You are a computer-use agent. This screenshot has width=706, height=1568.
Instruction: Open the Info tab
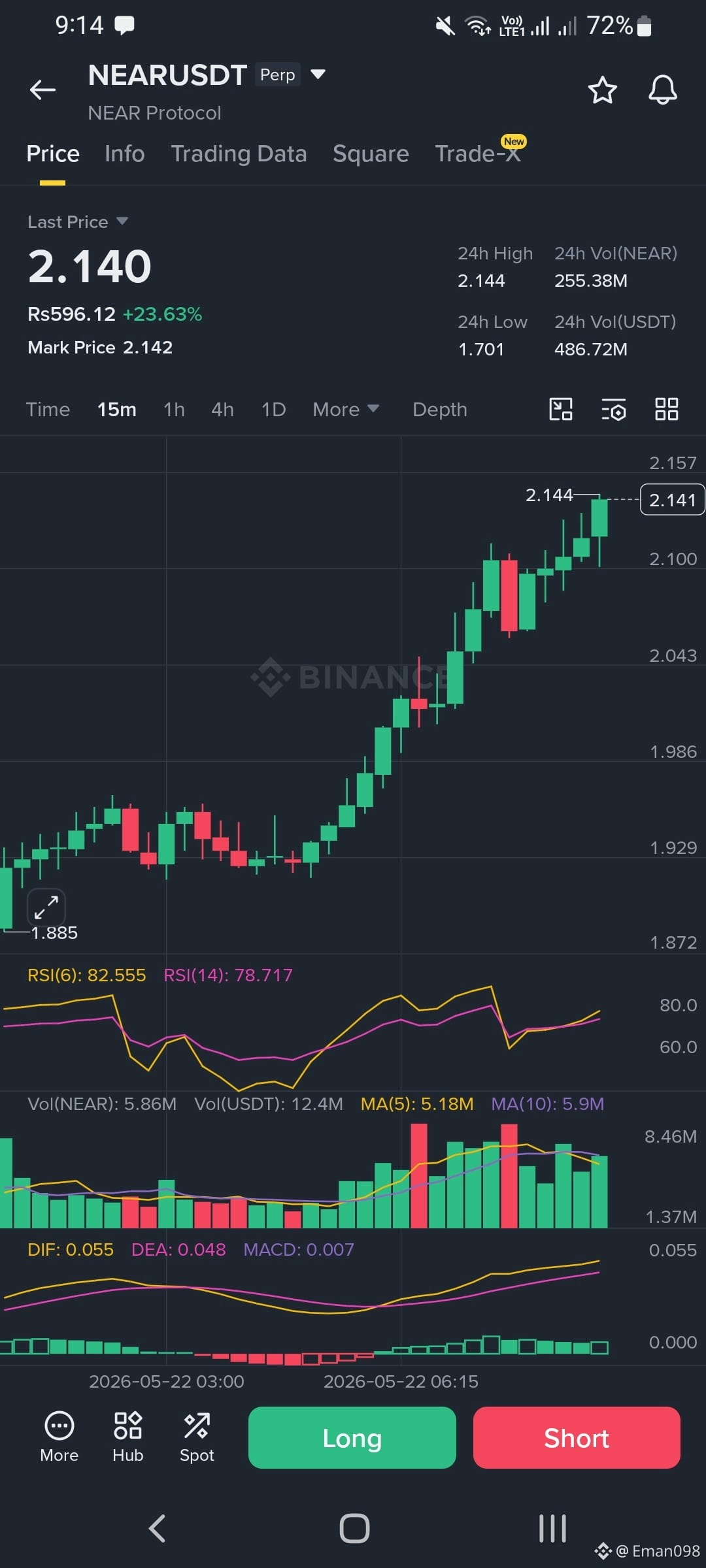tap(124, 154)
